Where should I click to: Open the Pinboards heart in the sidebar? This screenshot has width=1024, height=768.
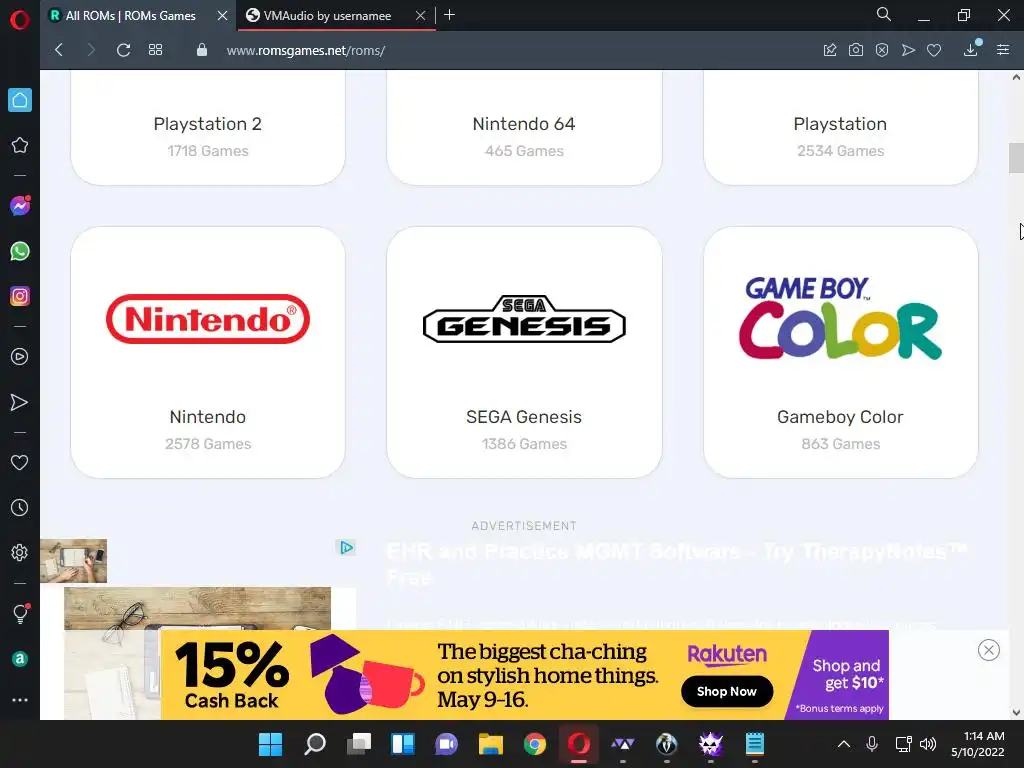tap(20, 462)
